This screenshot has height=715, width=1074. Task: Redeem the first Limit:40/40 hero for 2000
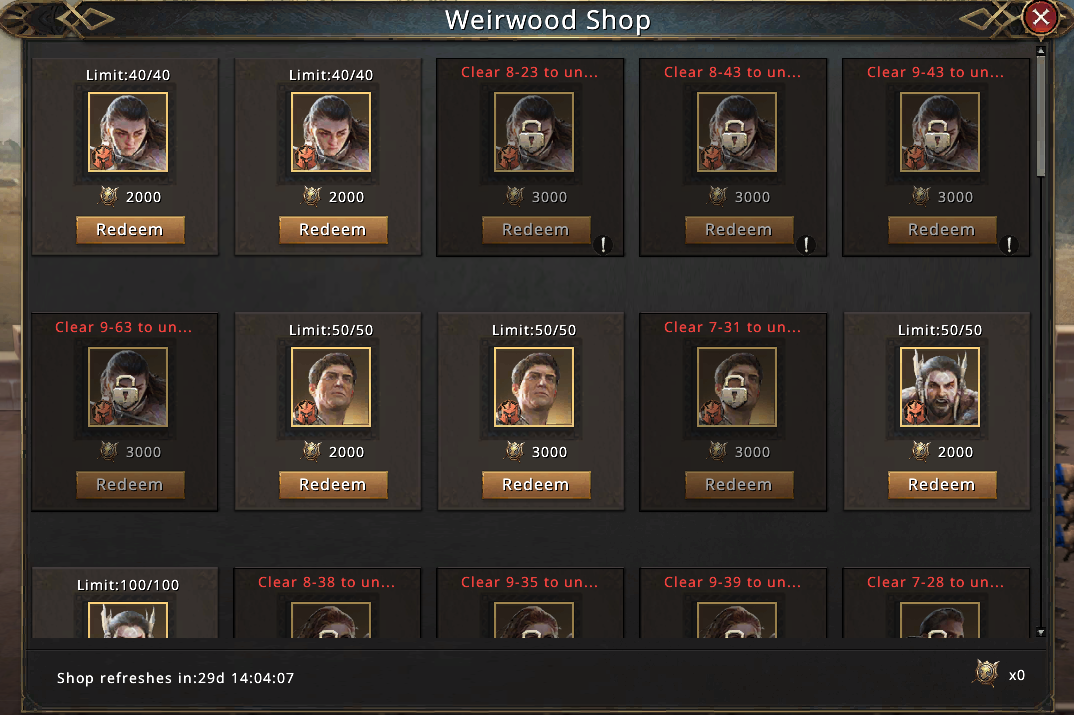click(130, 229)
